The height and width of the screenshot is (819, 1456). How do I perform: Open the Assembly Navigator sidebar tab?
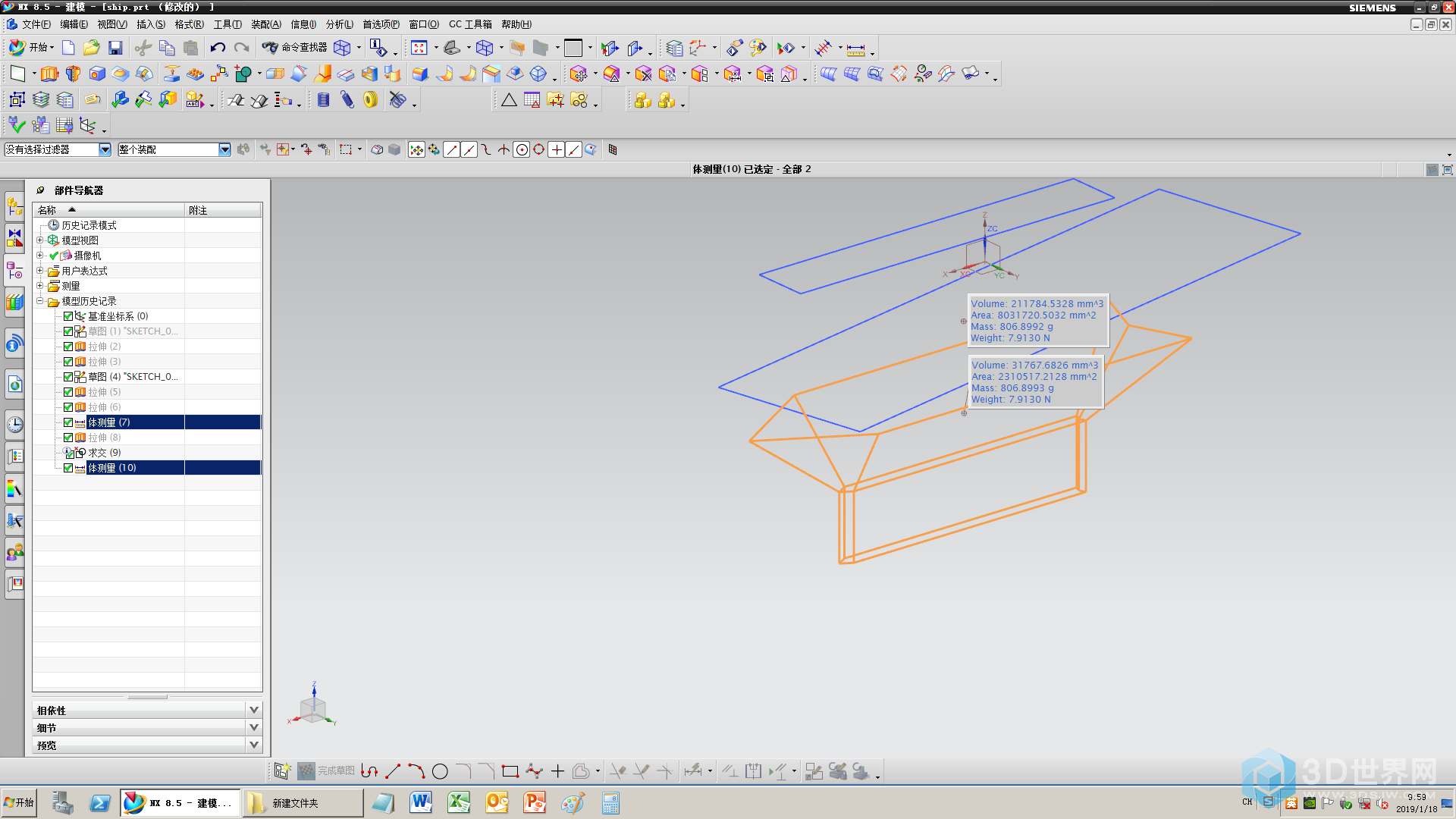(14, 206)
